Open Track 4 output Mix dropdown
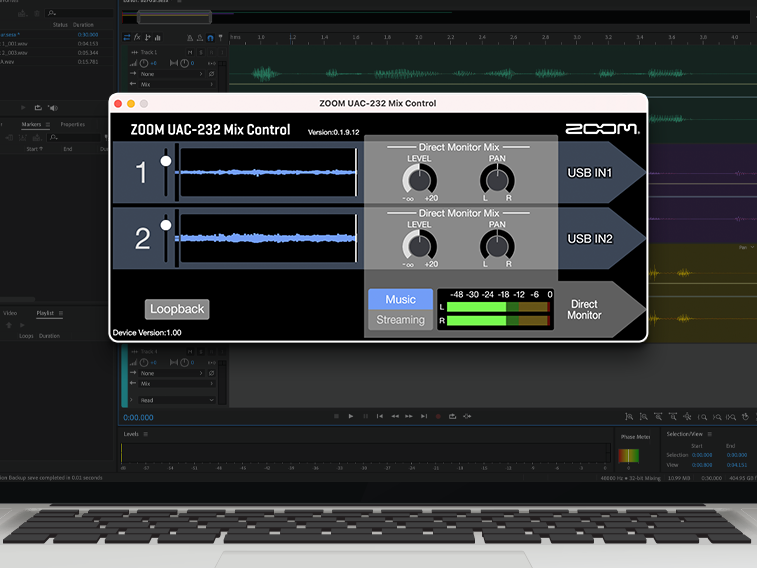Screen dimensions: 757x568 point(177,384)
